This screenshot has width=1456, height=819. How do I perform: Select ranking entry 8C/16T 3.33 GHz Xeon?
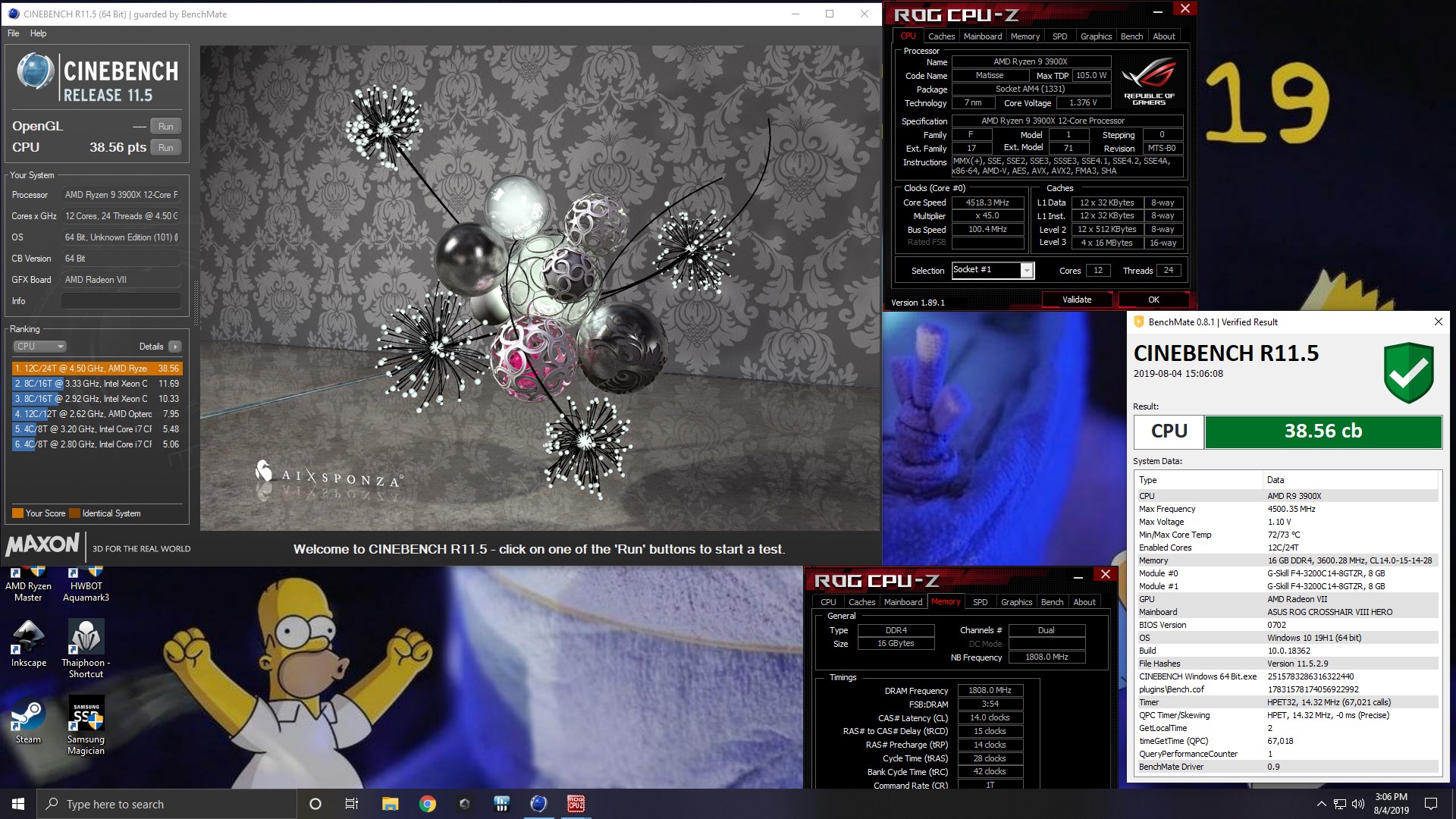click(97, 384)
